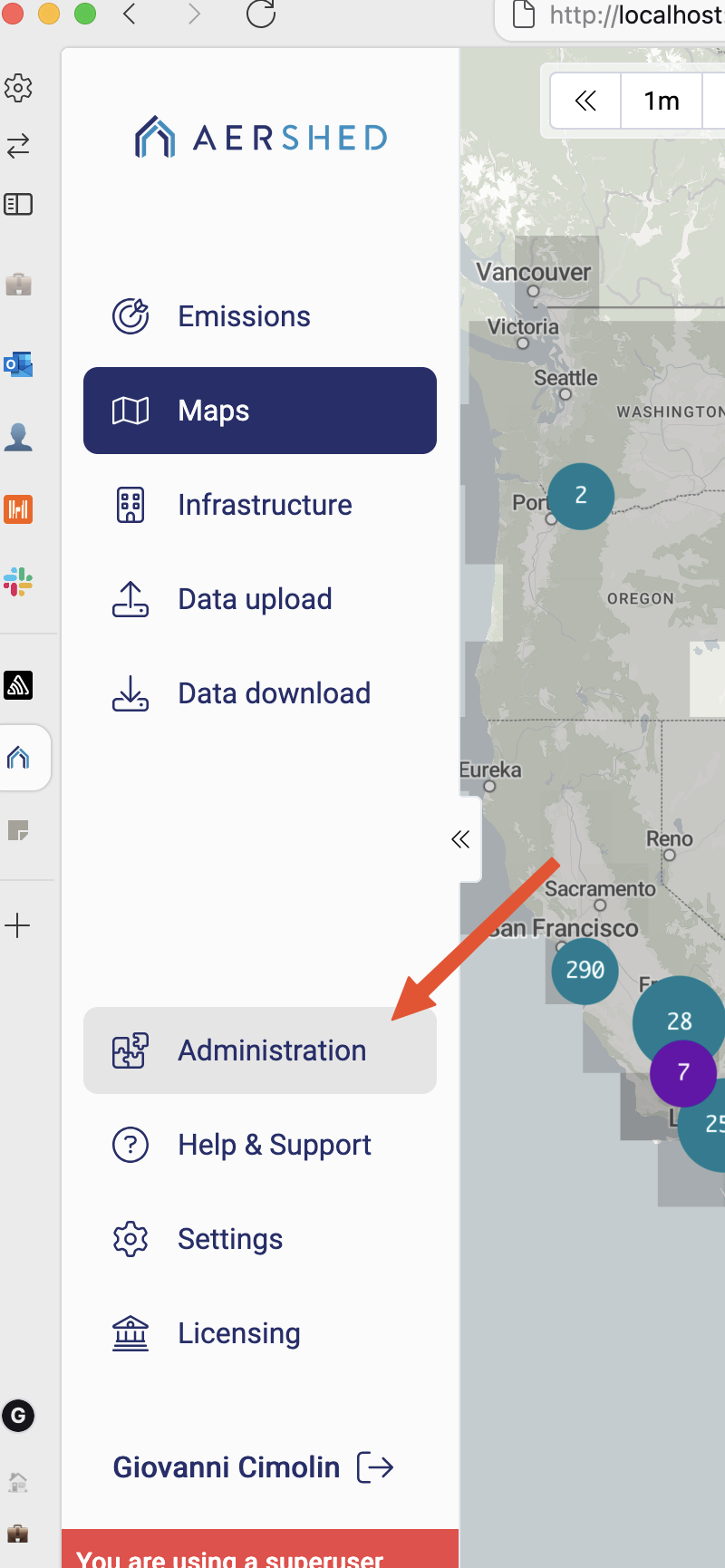The width and height of the screenshot is (725, 1568).
Task: Click the 290 cluster near San Francisco
Action: 585,971
